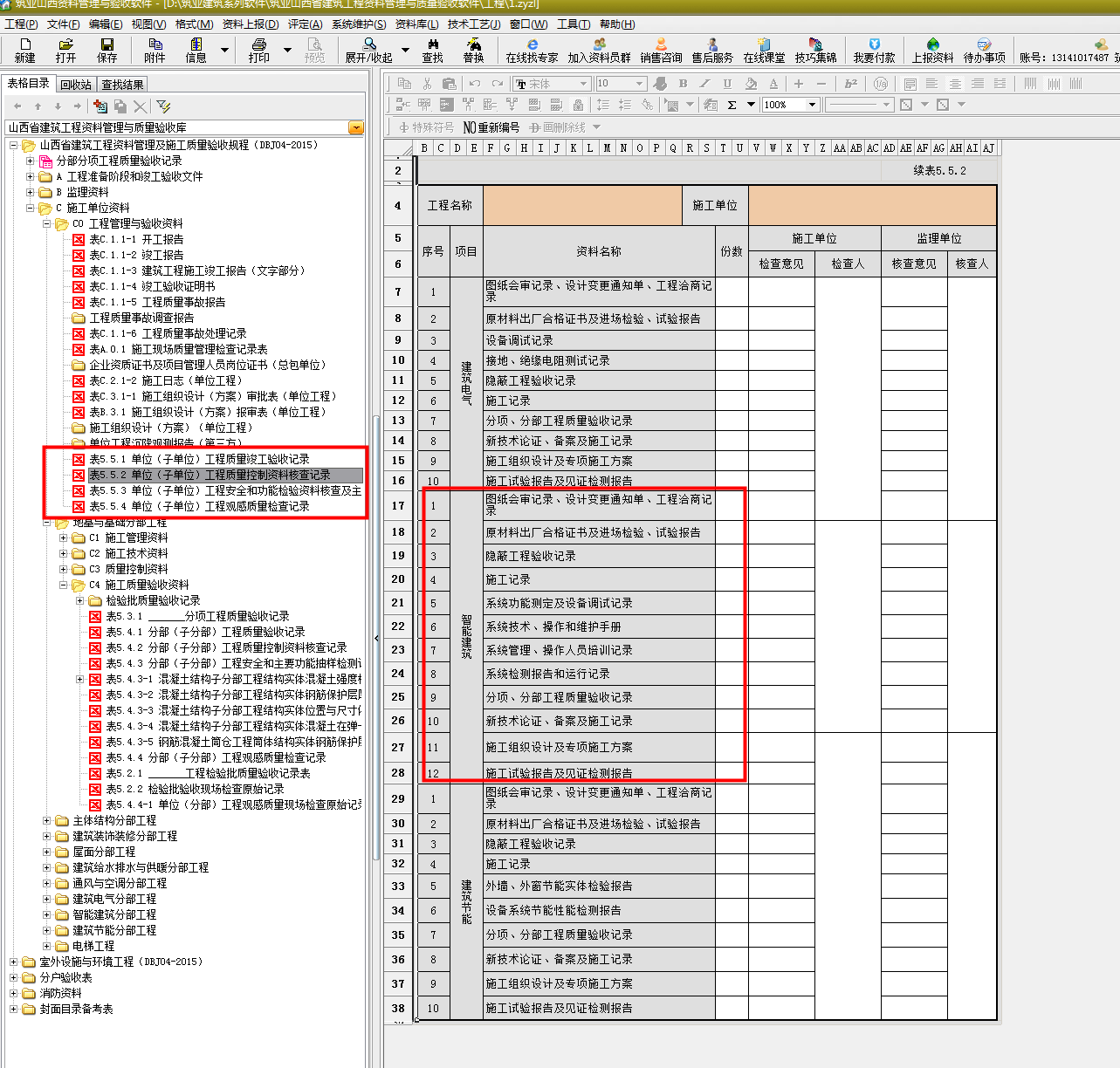Viewport: 1120px width, 1068px height.
Task: Open 技巧集锦 tips collection
Action: click(x=815, y=50)
